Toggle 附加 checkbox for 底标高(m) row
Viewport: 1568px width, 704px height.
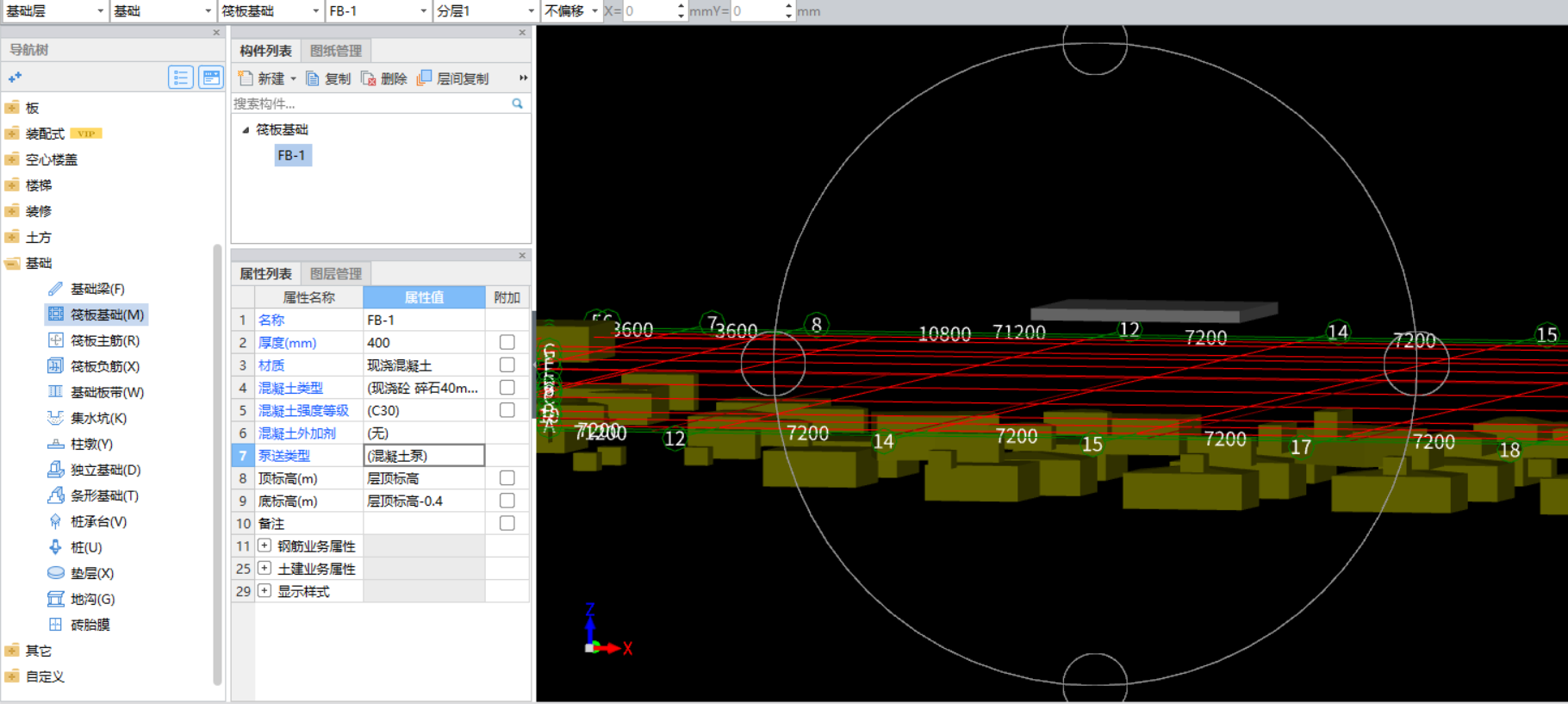click(507, 501)
